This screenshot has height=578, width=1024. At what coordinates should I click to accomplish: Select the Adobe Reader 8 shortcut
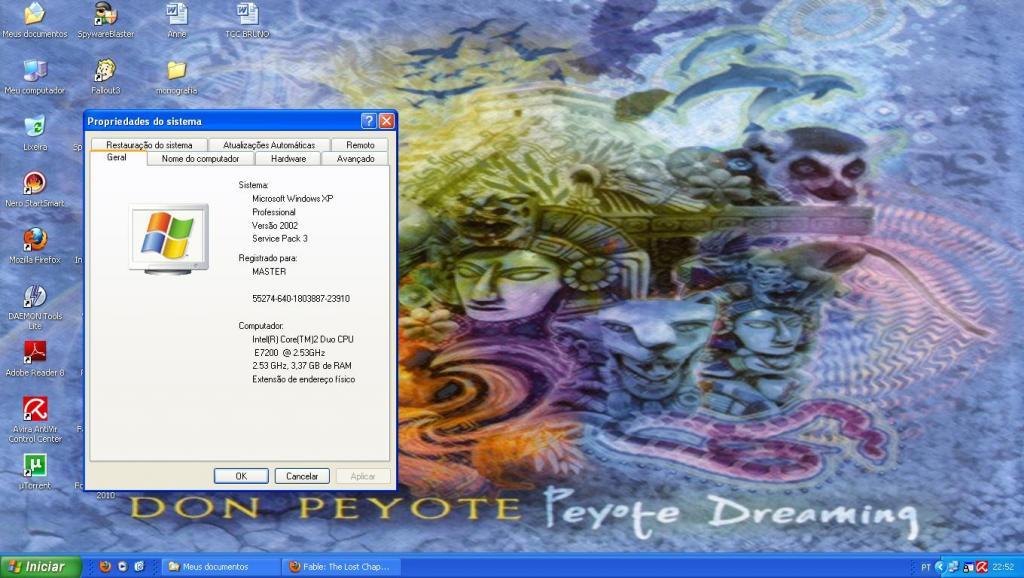click(35, 359)
